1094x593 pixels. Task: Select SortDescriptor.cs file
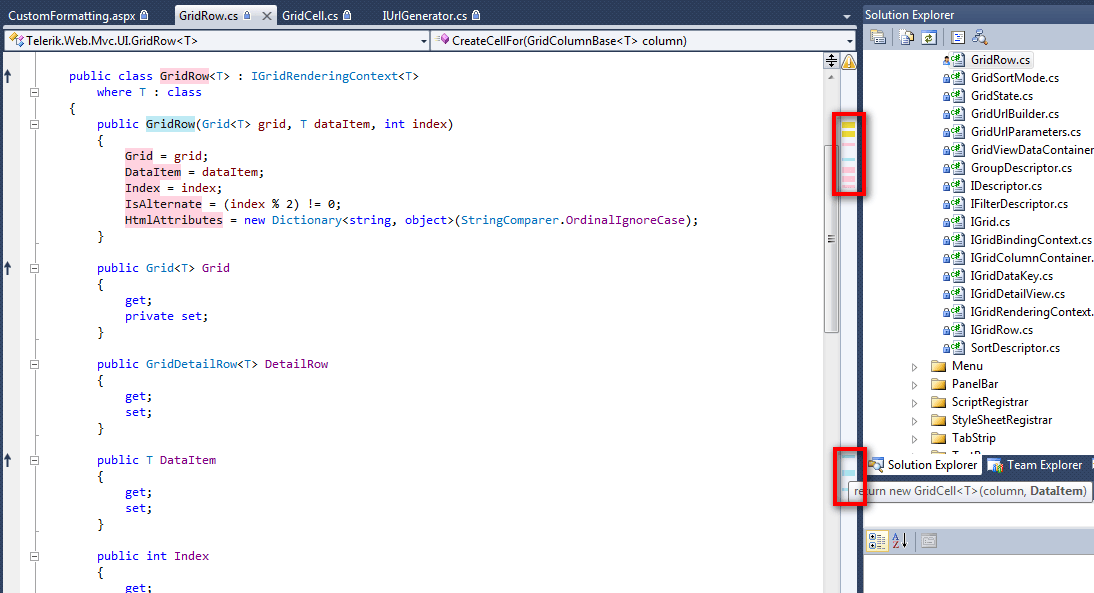tap(1015, 348)
